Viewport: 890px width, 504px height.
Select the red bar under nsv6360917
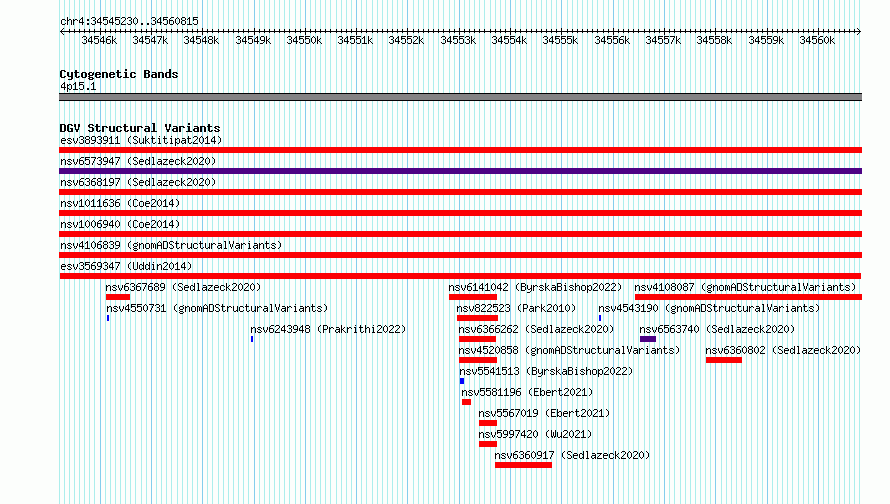click(x=523, y=465)
